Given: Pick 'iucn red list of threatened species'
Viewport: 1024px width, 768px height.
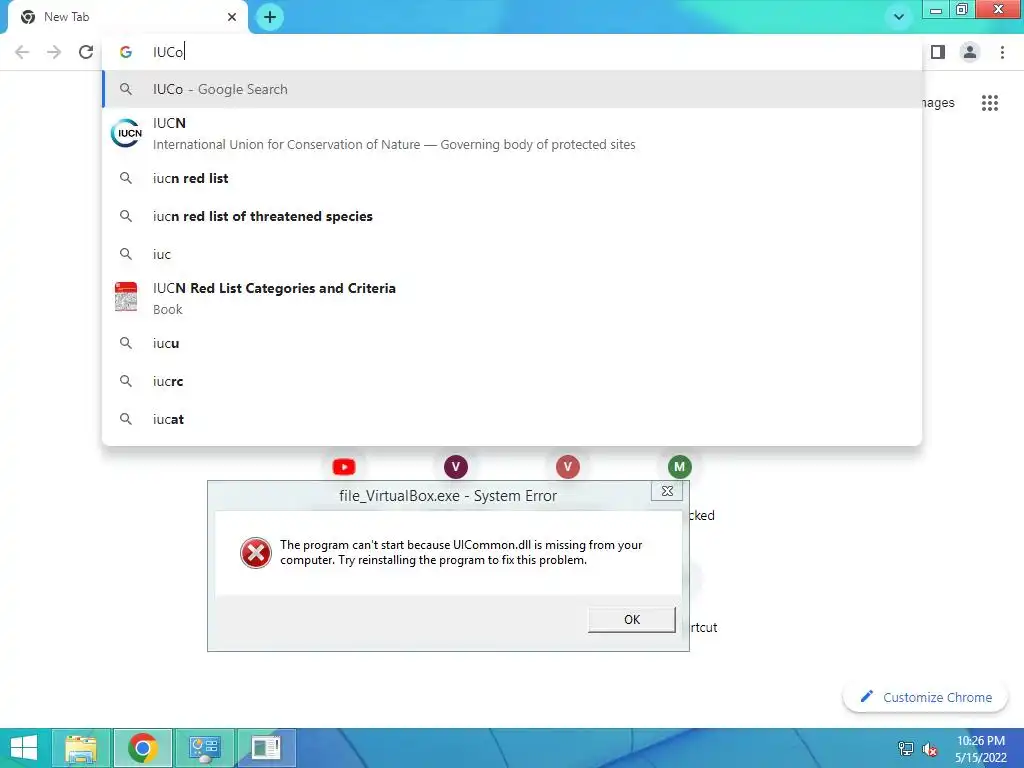Looking at the screenshot, I should [512, 216].
